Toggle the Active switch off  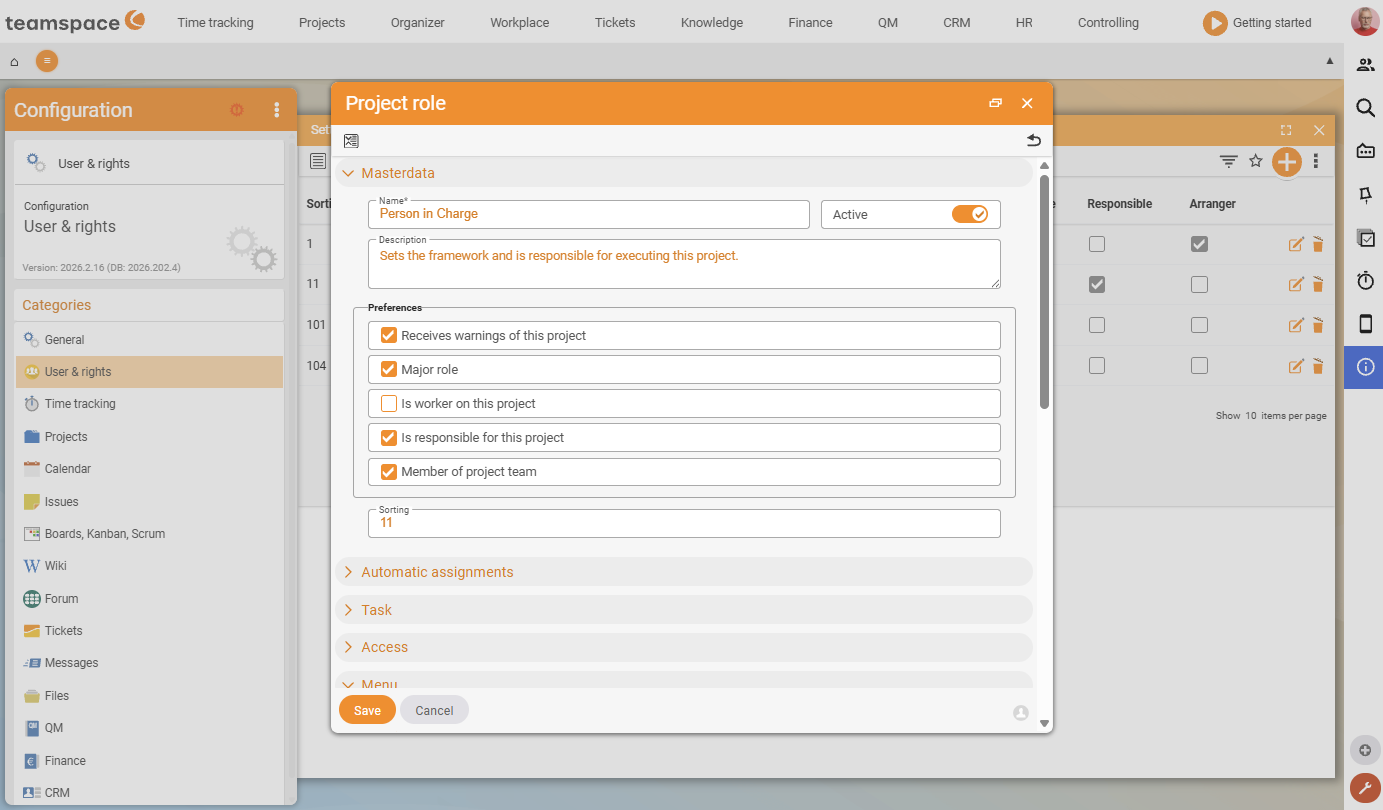[x=969, y=214]
